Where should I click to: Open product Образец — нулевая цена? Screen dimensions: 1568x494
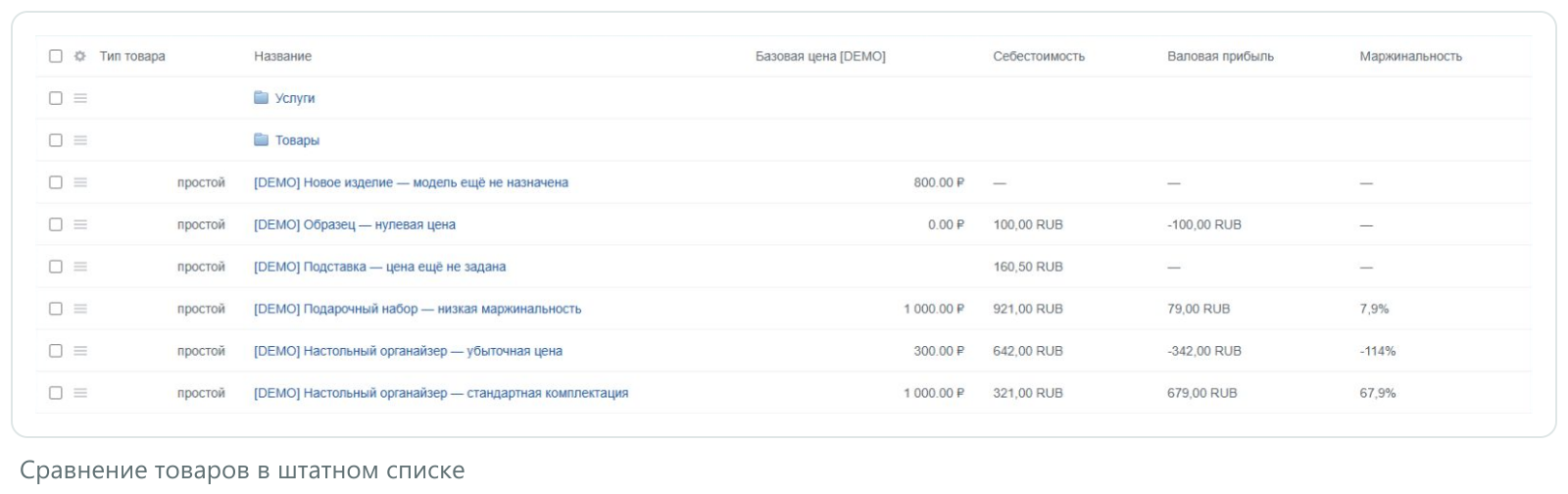pos(355,224)
